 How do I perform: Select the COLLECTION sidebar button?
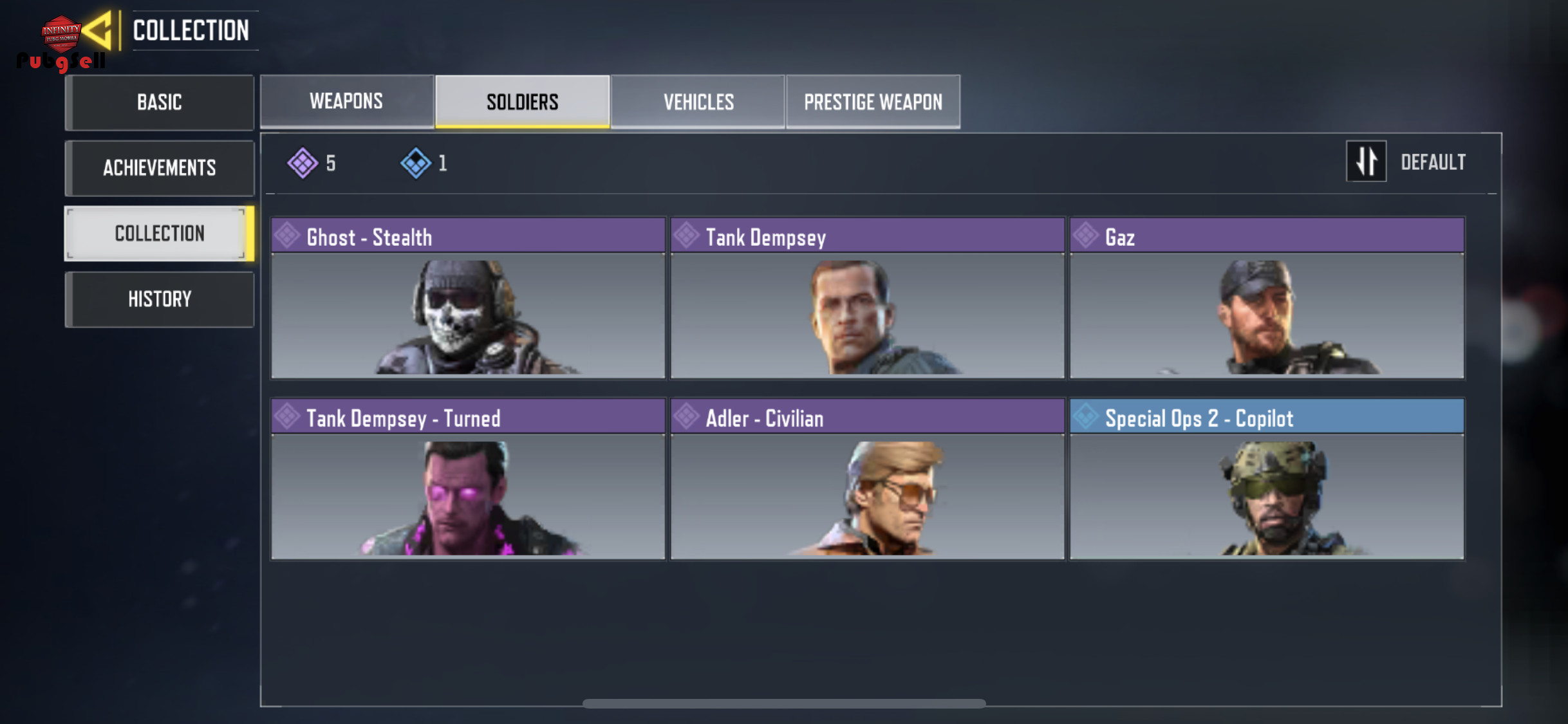160,234
